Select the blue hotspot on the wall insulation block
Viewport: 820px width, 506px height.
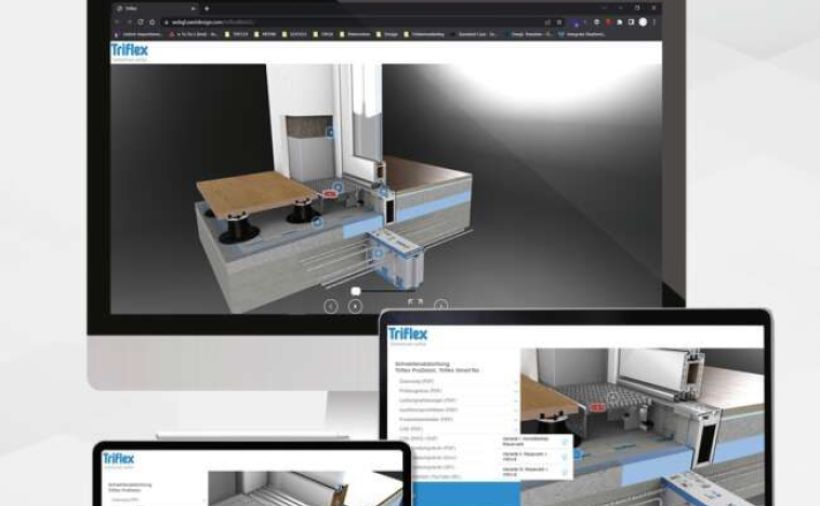(x=332, y=131)
